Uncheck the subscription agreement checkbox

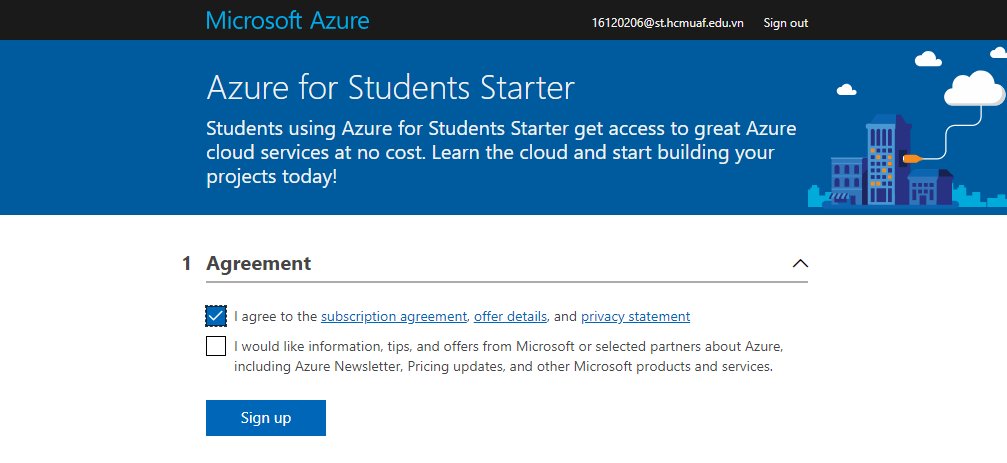click(x=216, y=316)
